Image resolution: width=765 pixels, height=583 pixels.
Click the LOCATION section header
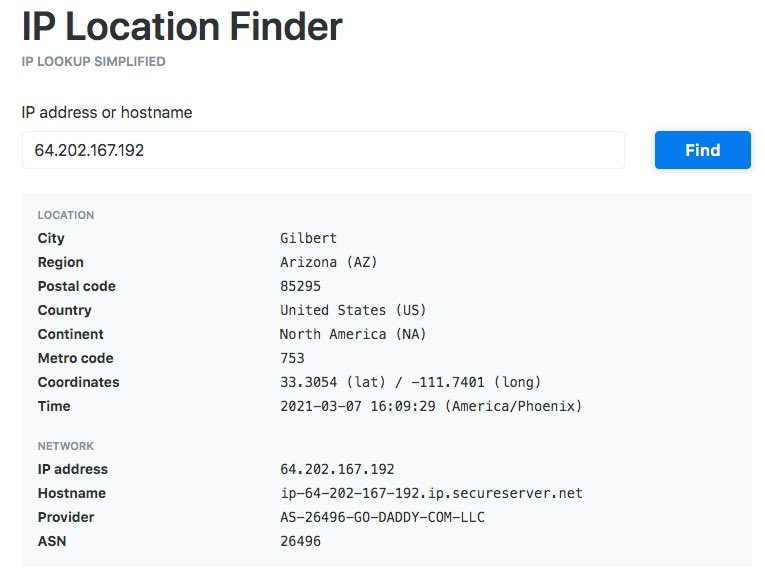pos(66,215)
